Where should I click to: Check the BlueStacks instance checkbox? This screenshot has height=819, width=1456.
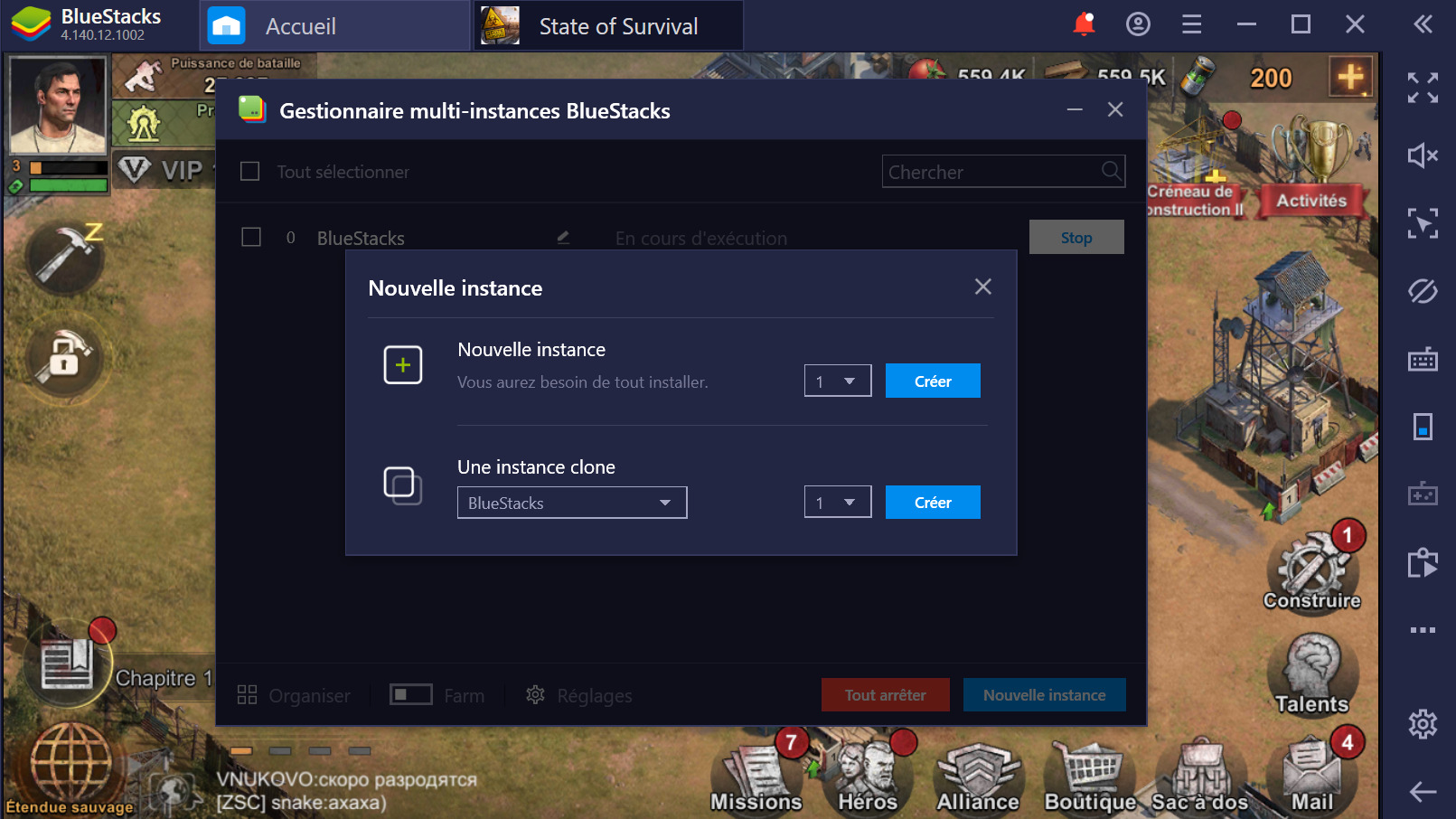(x=251, y=237)
